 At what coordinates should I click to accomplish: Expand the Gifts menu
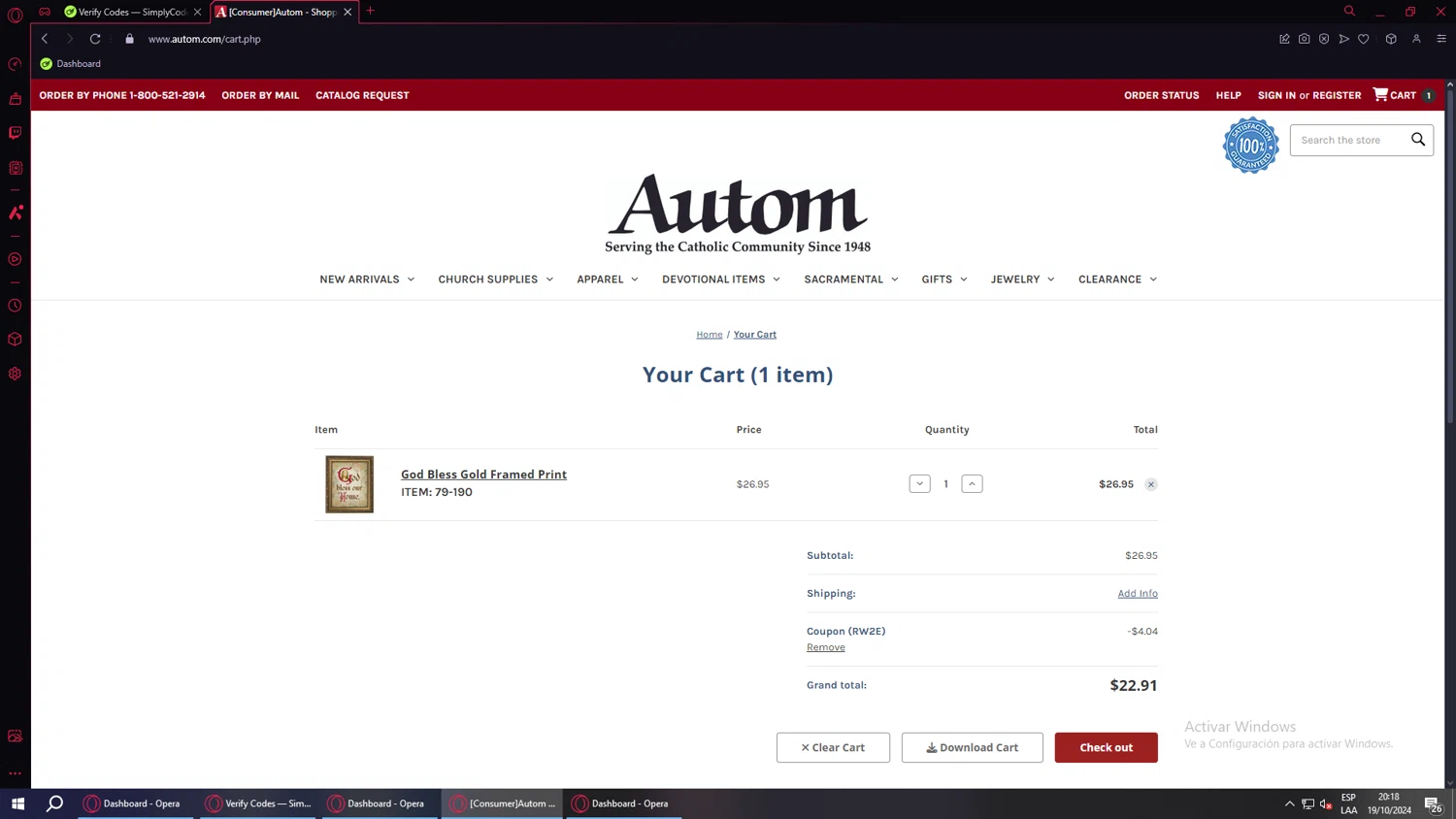pos(944,279)
